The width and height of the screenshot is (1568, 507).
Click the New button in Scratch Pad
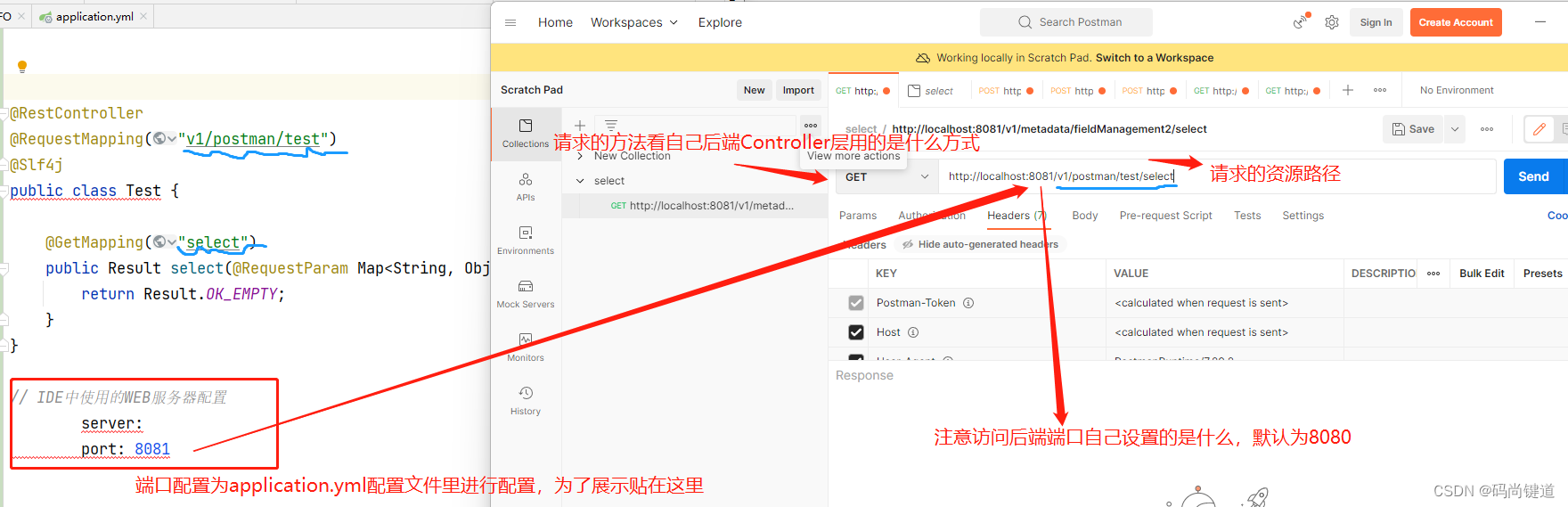pyautogui.click(x=754, y=90)
